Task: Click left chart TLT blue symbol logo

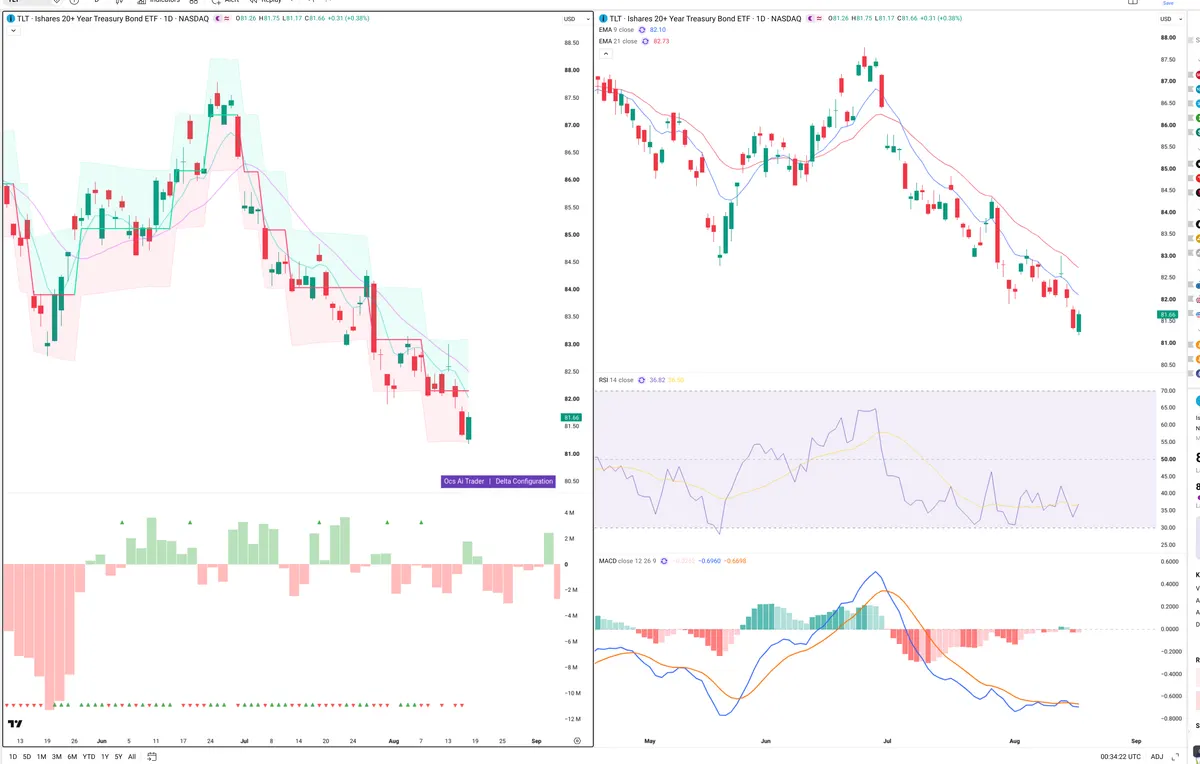Action: pos(11,18)
